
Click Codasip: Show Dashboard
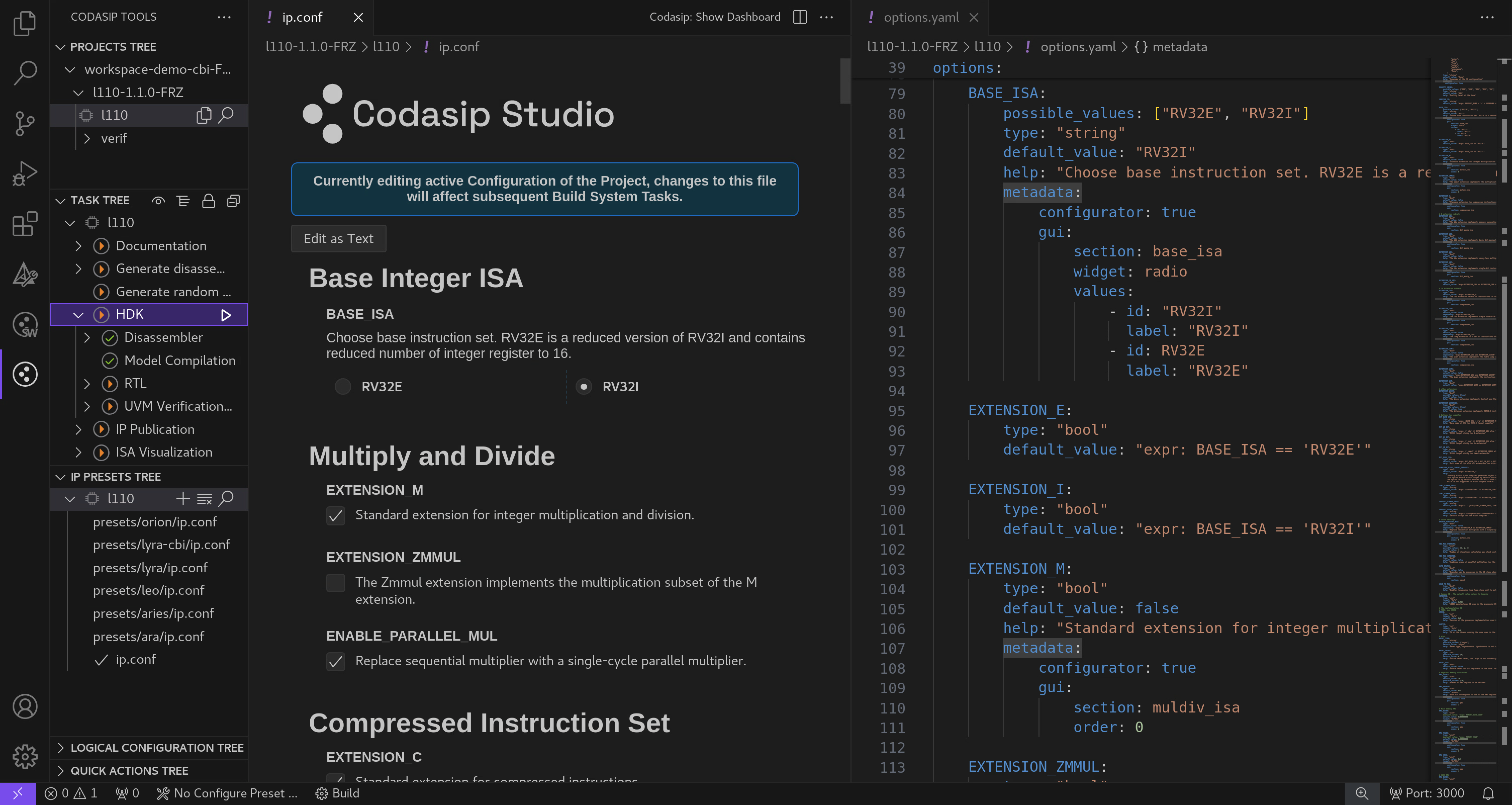tap(715, 17)
